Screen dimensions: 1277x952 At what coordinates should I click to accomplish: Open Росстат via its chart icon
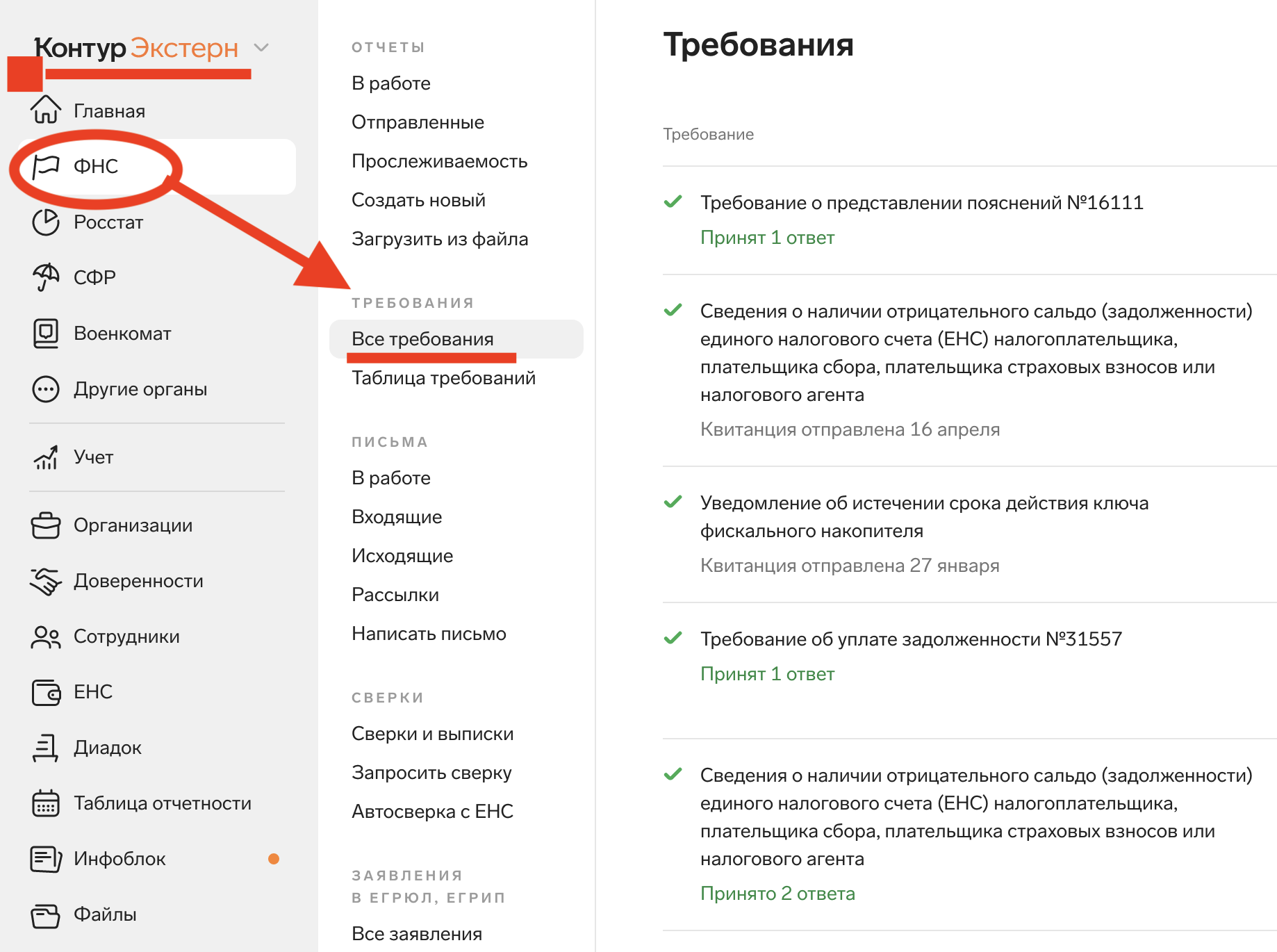(46, 222)
